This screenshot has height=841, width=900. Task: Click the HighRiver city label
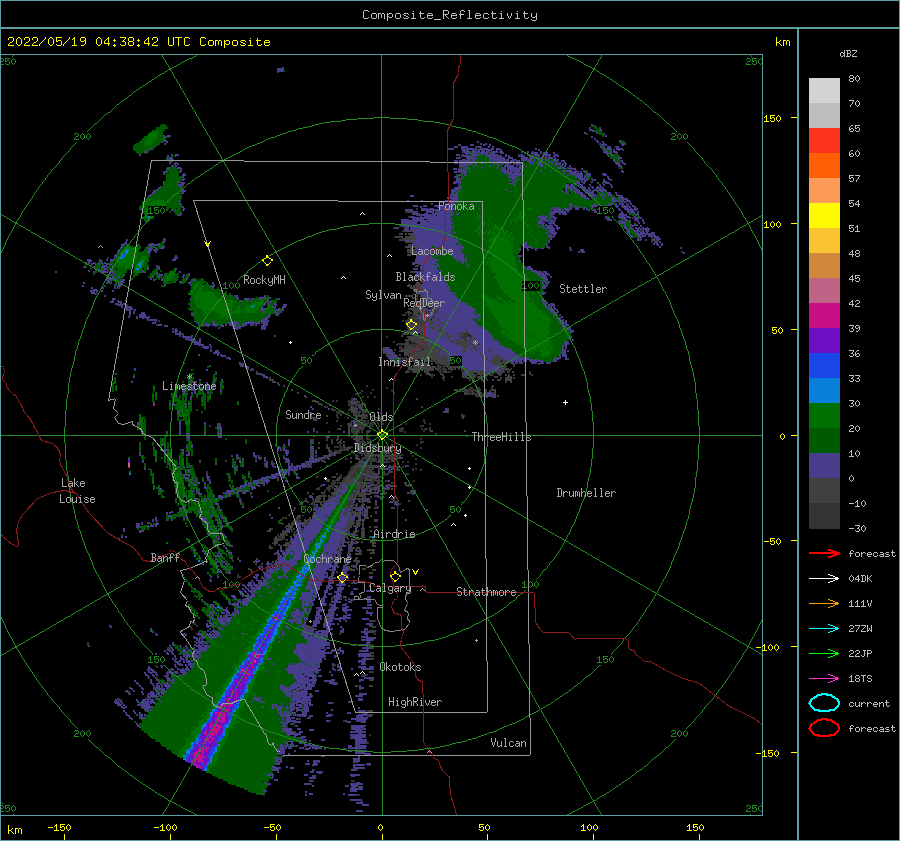[415, 702]
